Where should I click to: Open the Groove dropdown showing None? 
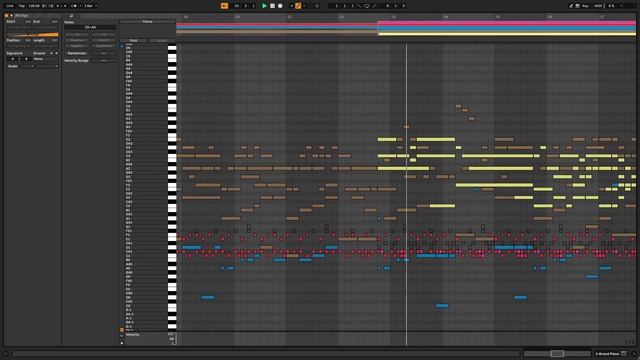45,59
